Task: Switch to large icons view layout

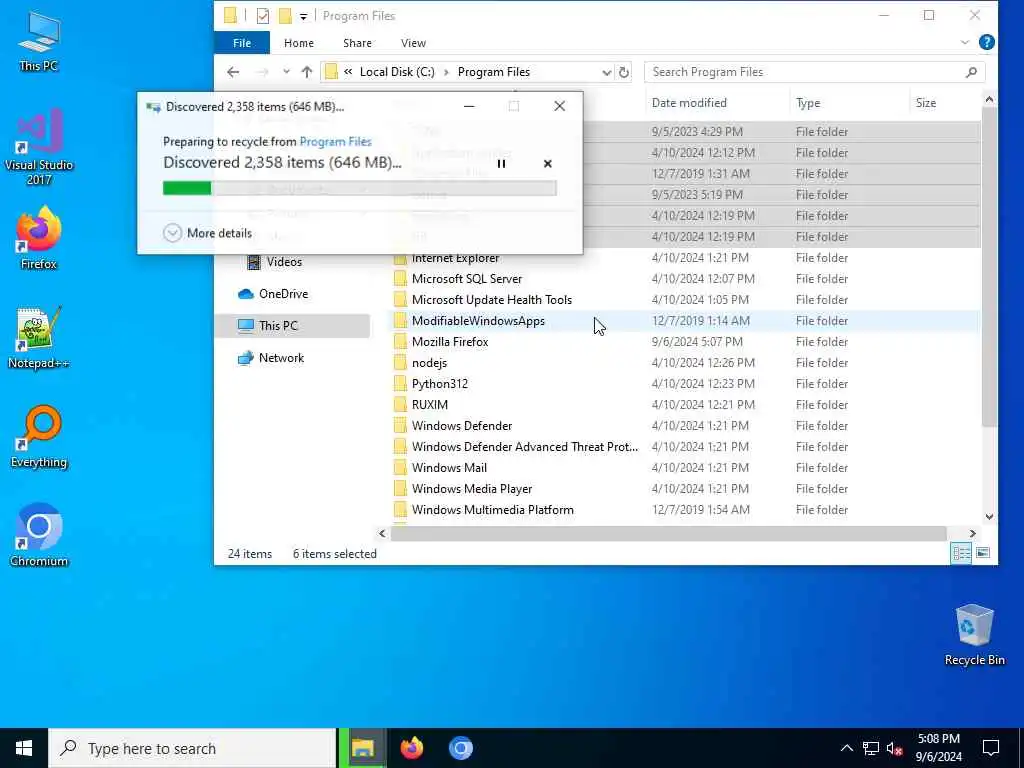Action: click(982, 553)
